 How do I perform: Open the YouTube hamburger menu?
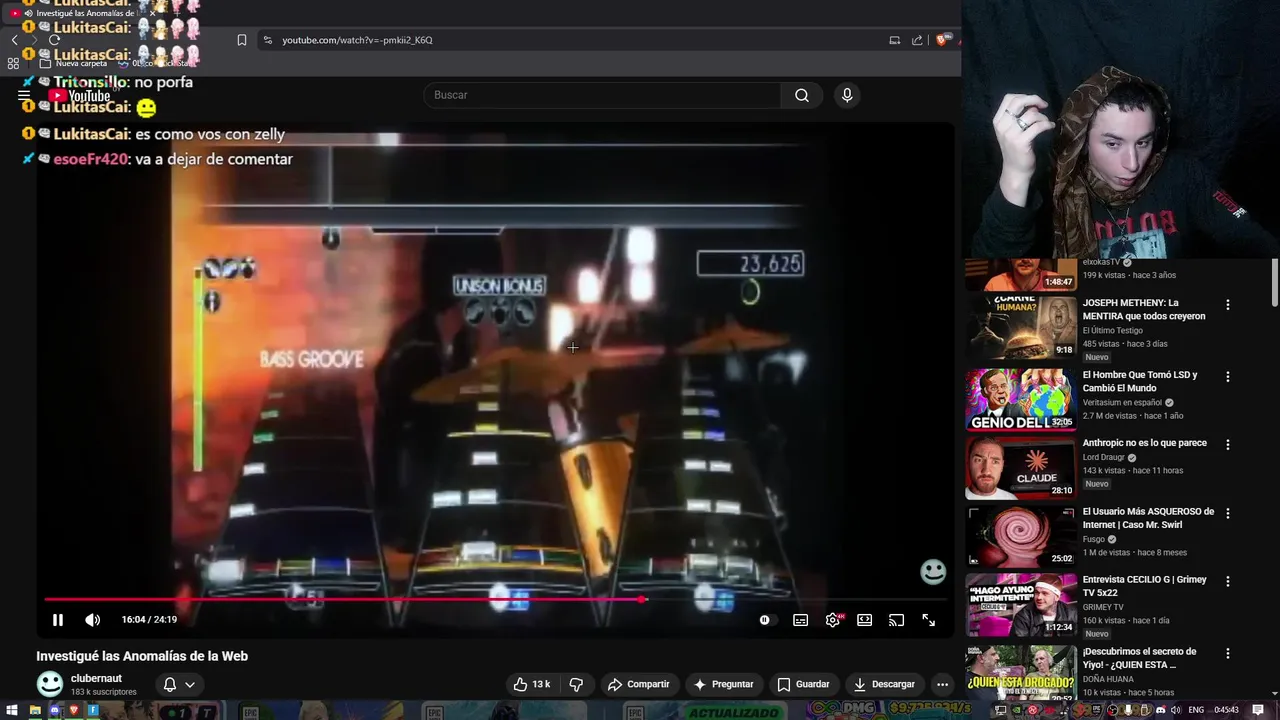coord(24,96)
